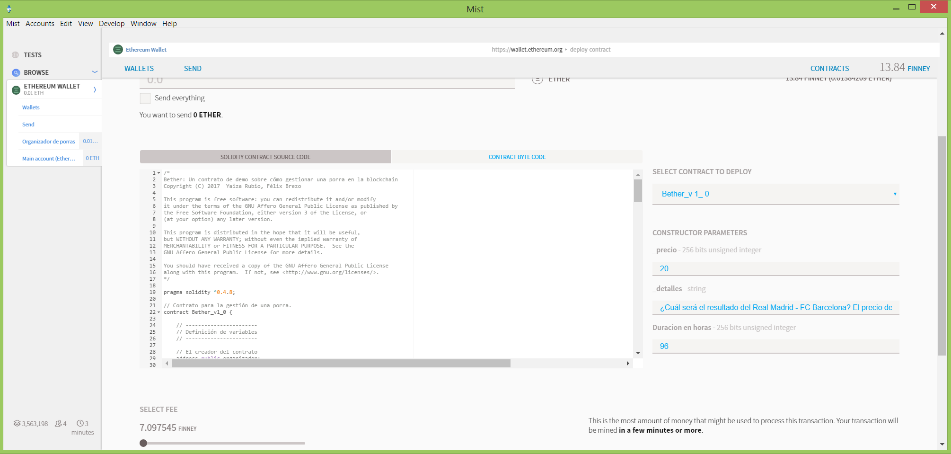The image size is (951, 454).
Task: Click the fee slider handle
Action: pos(143,443)
